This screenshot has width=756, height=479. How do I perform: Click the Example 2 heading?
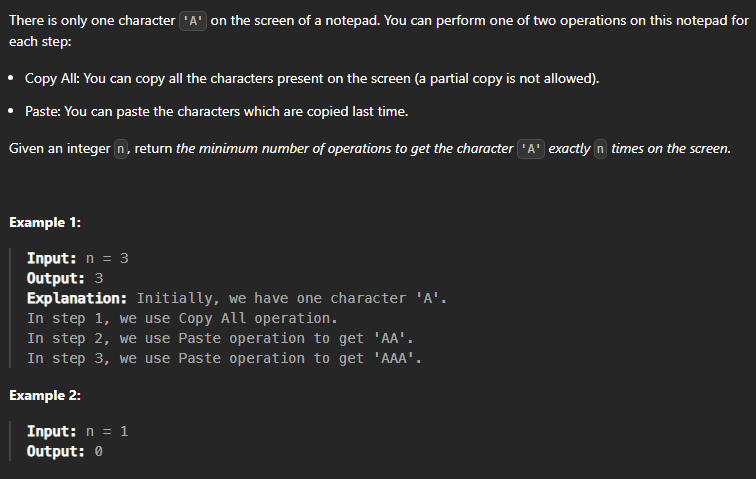[45, 396]
